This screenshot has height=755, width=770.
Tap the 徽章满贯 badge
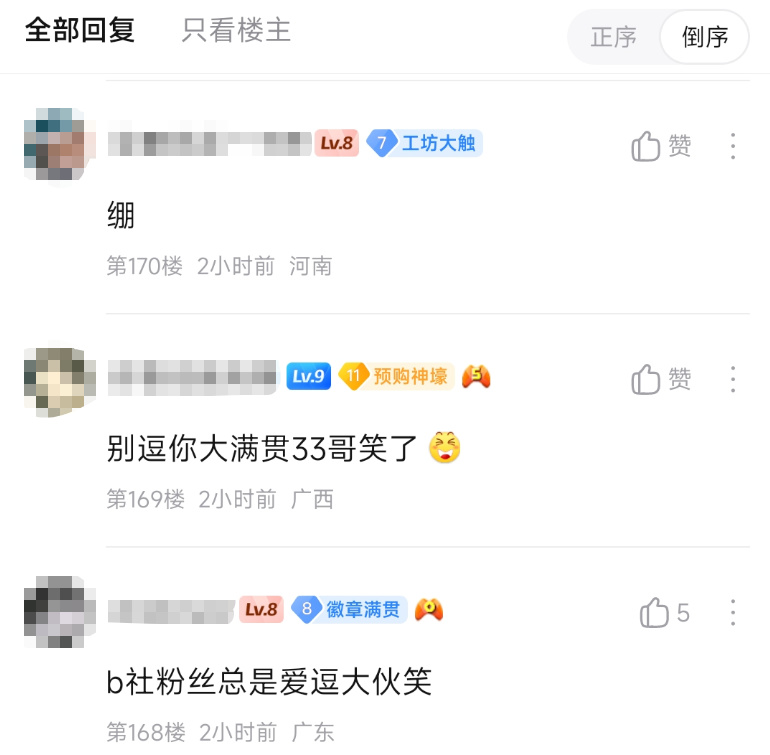(x=350, y=609)
